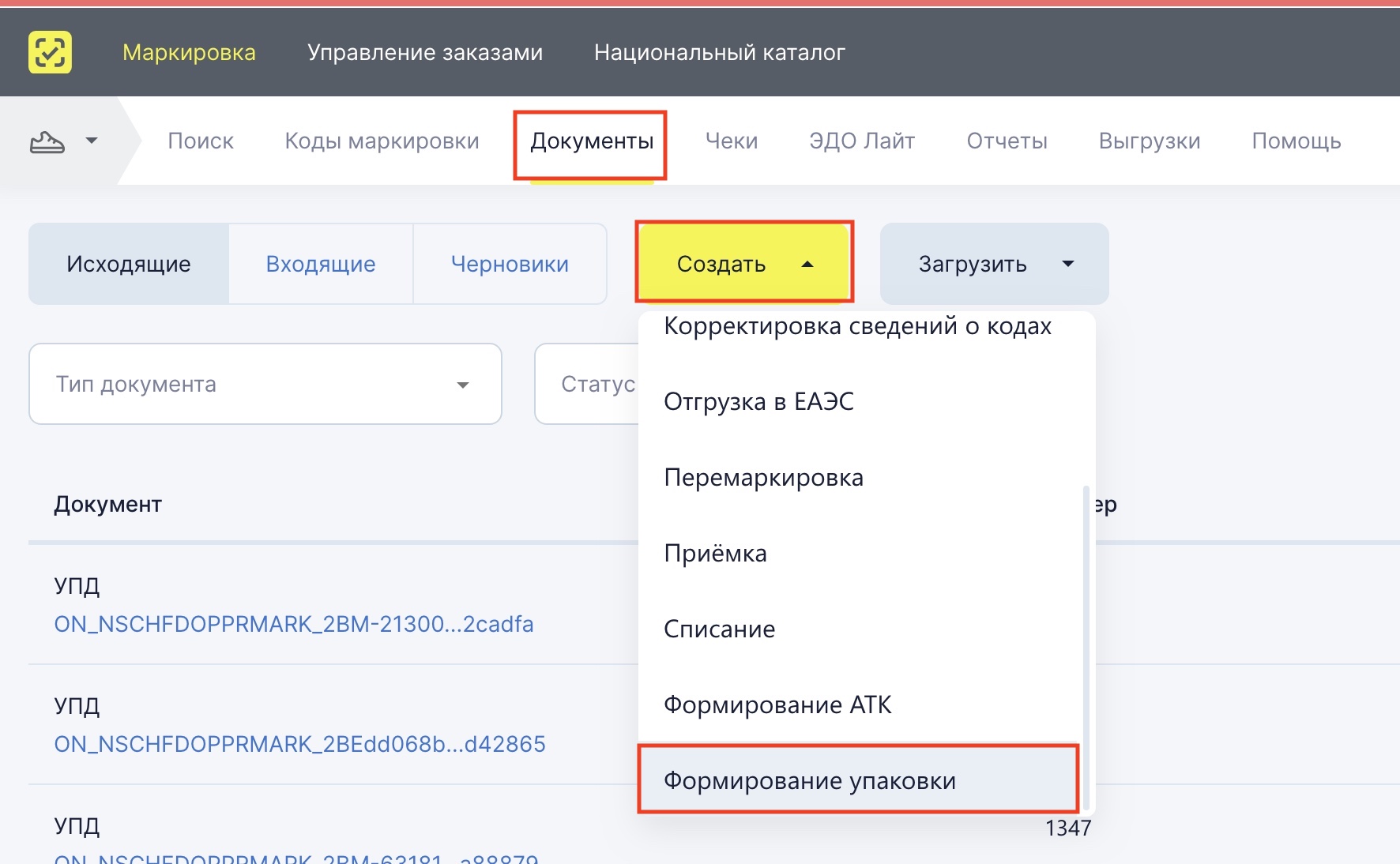Open the Маркировка section

189,52
